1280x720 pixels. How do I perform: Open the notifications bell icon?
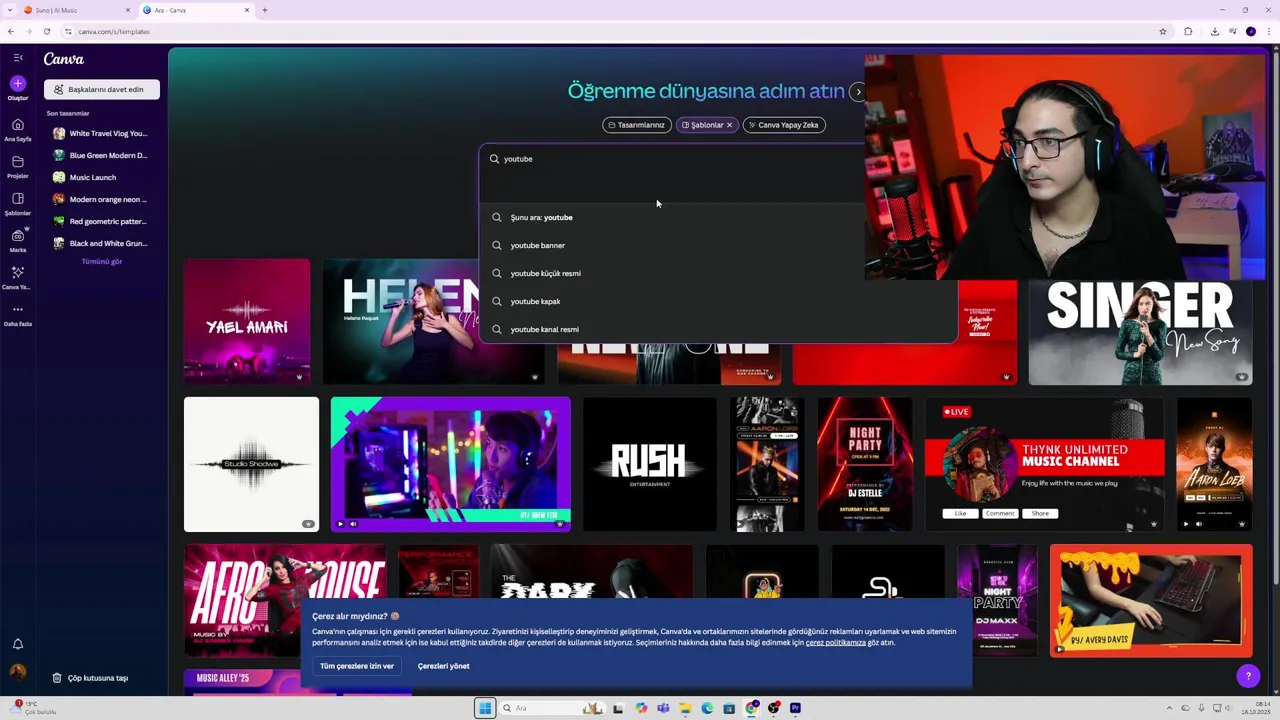click(18, 644)
